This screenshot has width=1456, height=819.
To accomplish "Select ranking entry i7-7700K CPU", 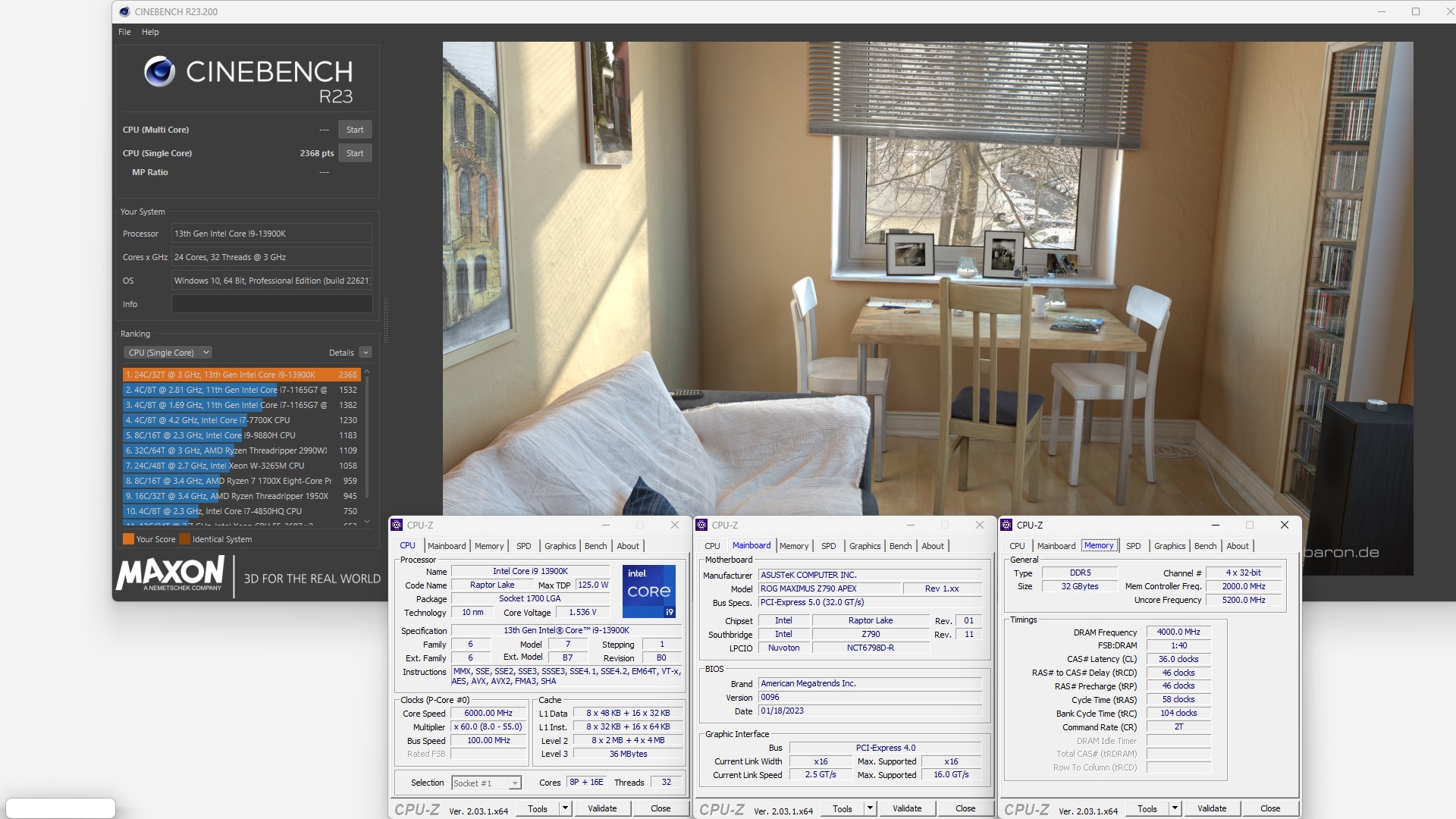I will point(241,420).
